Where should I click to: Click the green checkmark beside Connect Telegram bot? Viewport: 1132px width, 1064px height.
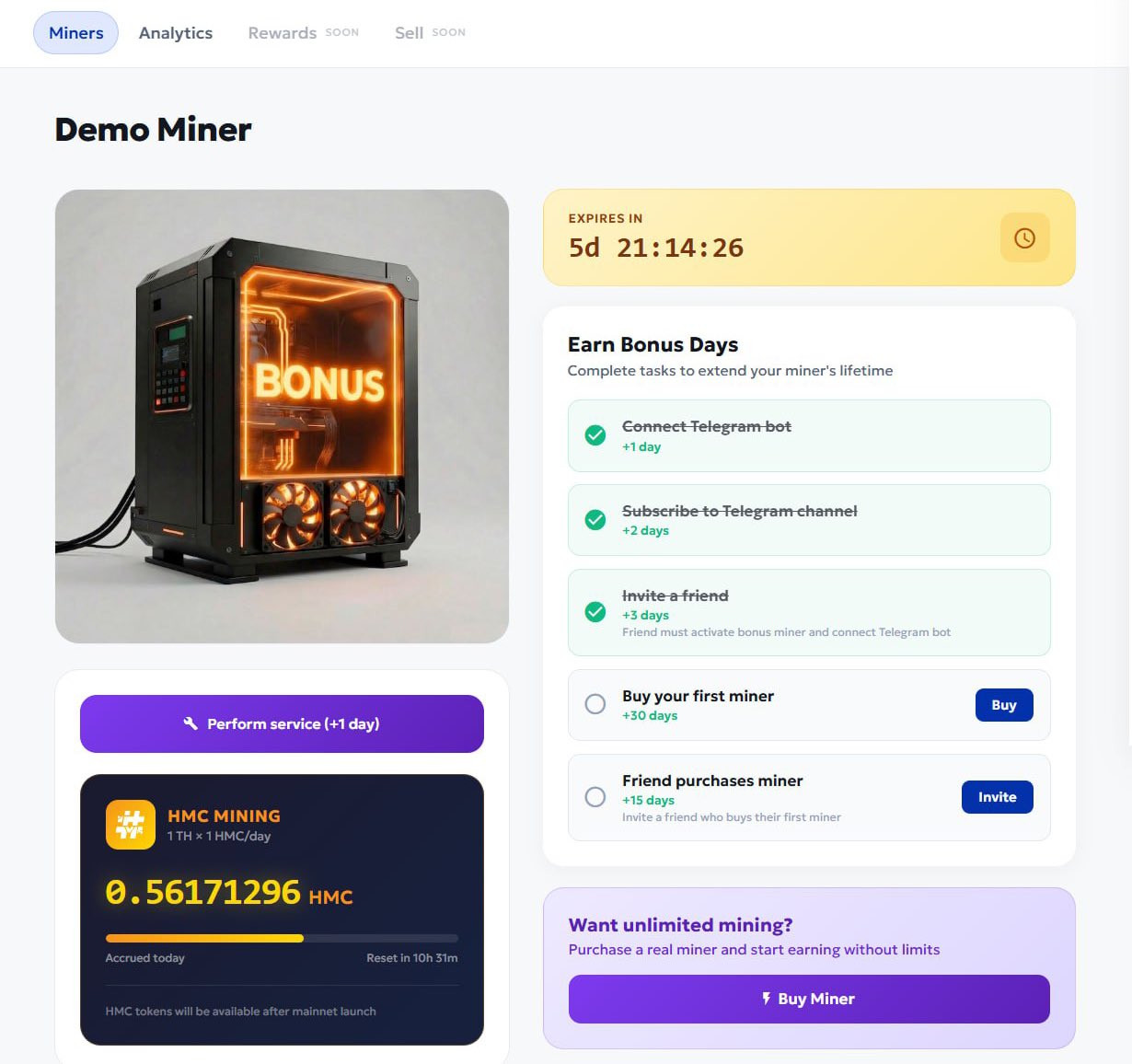(595, 435)
